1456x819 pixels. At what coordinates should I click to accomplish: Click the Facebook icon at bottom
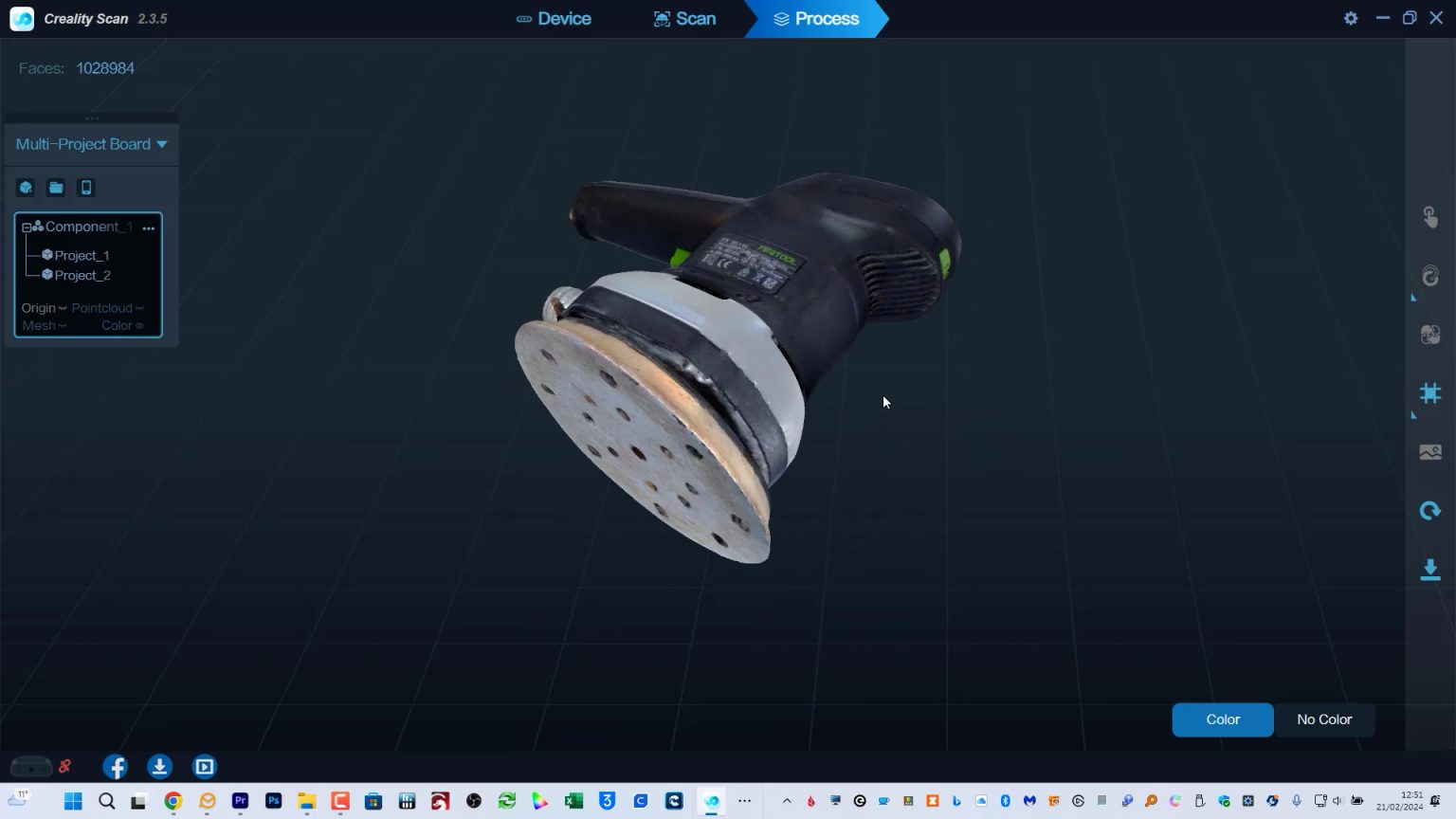tap(115, 767)
